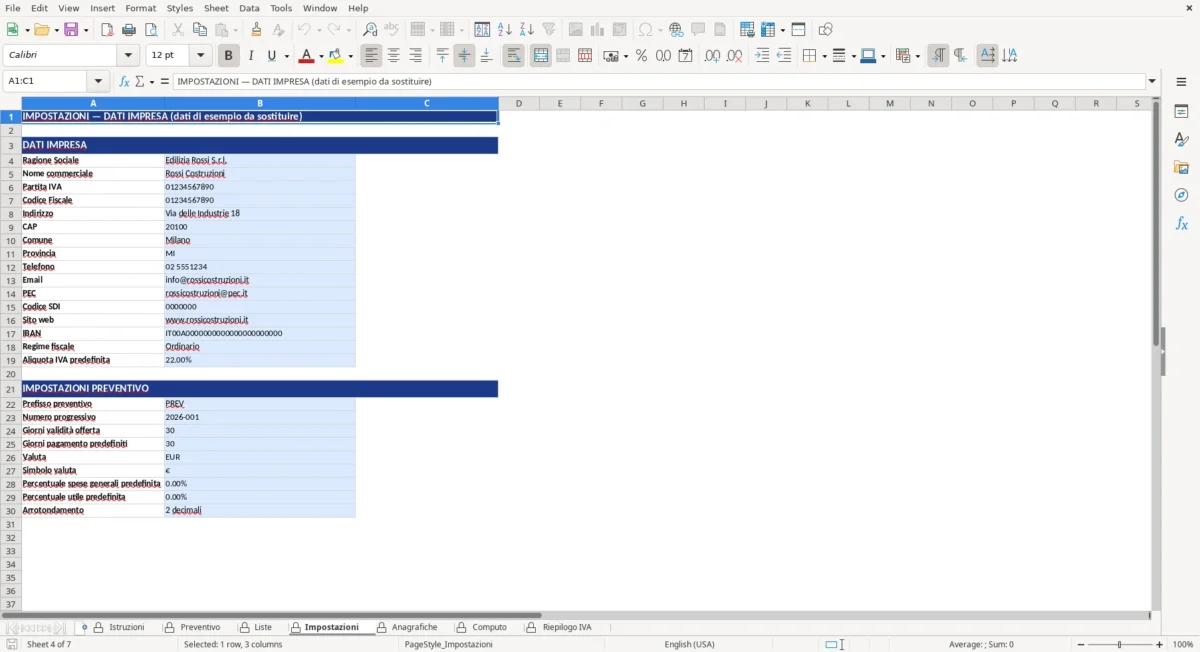
Task: Click Sort Ascending icon
Action: click(x=505, y=30)
